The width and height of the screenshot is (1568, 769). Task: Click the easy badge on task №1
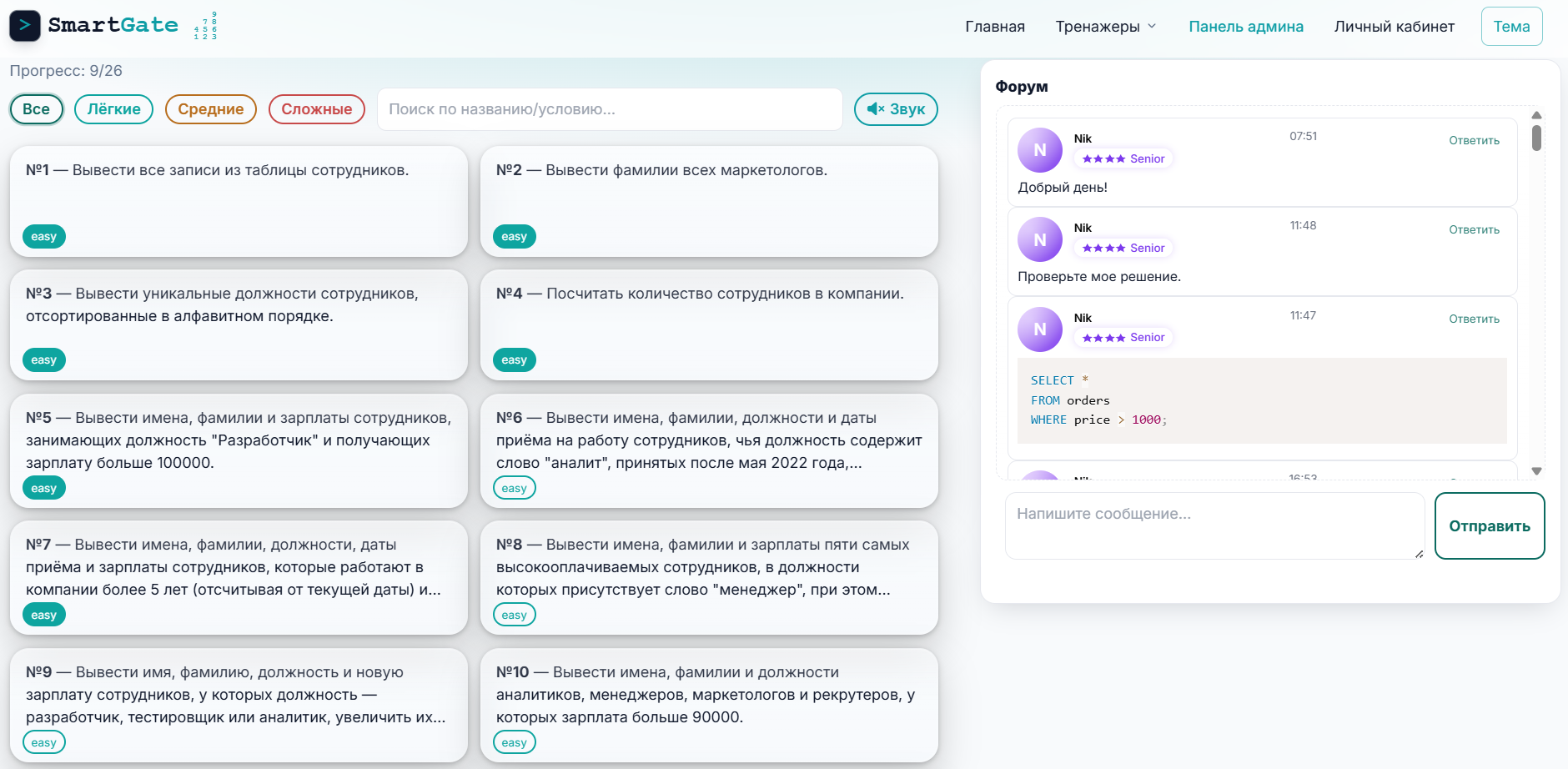click(43, 236)
